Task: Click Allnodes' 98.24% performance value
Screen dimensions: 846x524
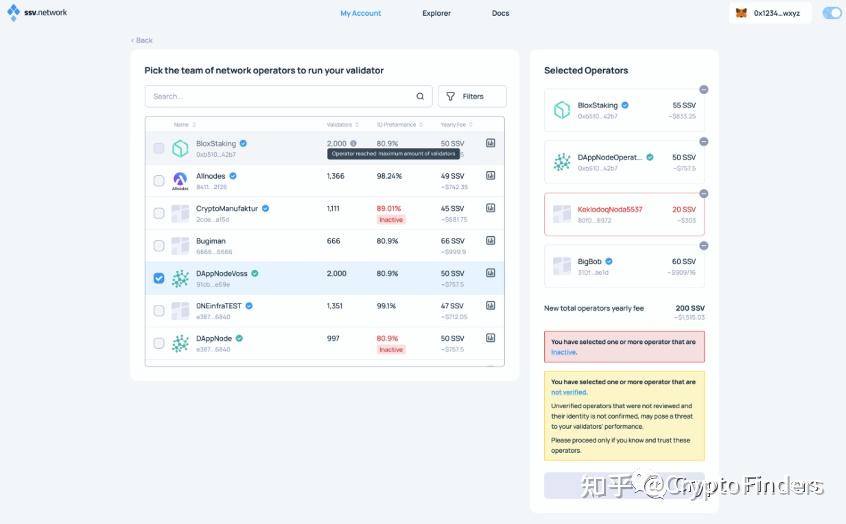Action: [x=389, y=176]
